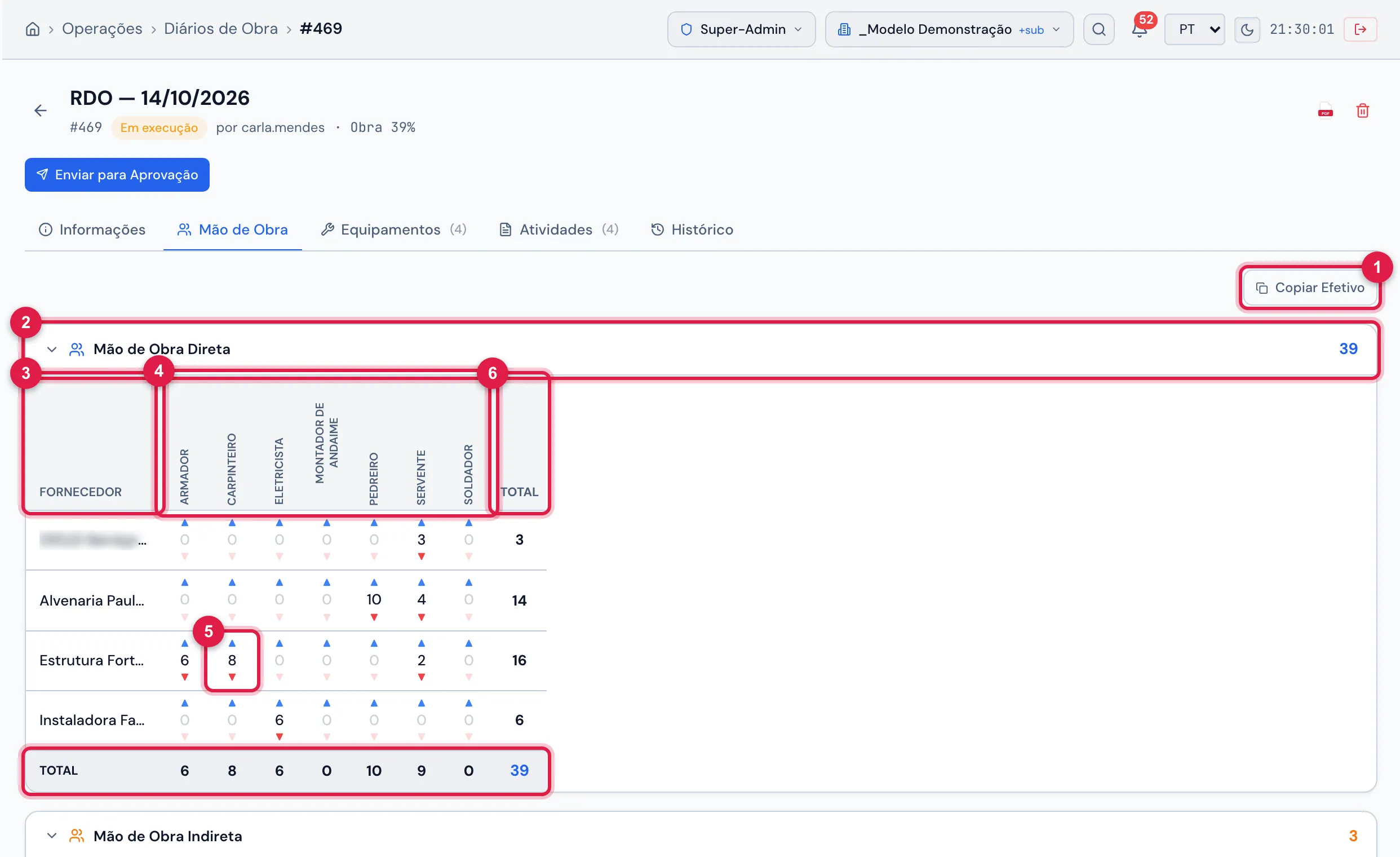Screen dimensions: 1400x857
Task: Switch to the Informações tab
Action: (x=91, y=229)
